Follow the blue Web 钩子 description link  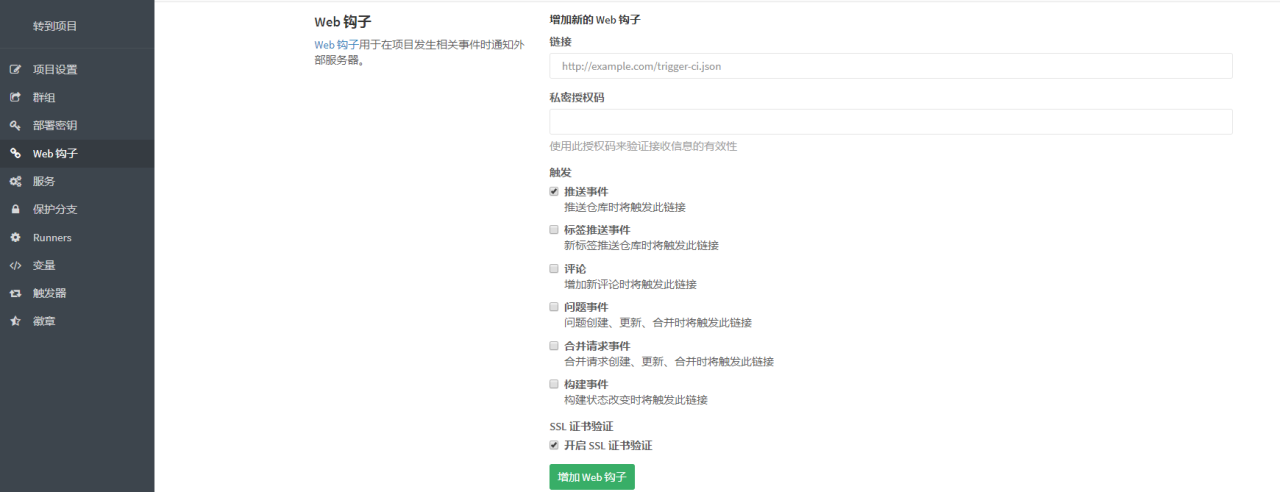click(337, 45)
